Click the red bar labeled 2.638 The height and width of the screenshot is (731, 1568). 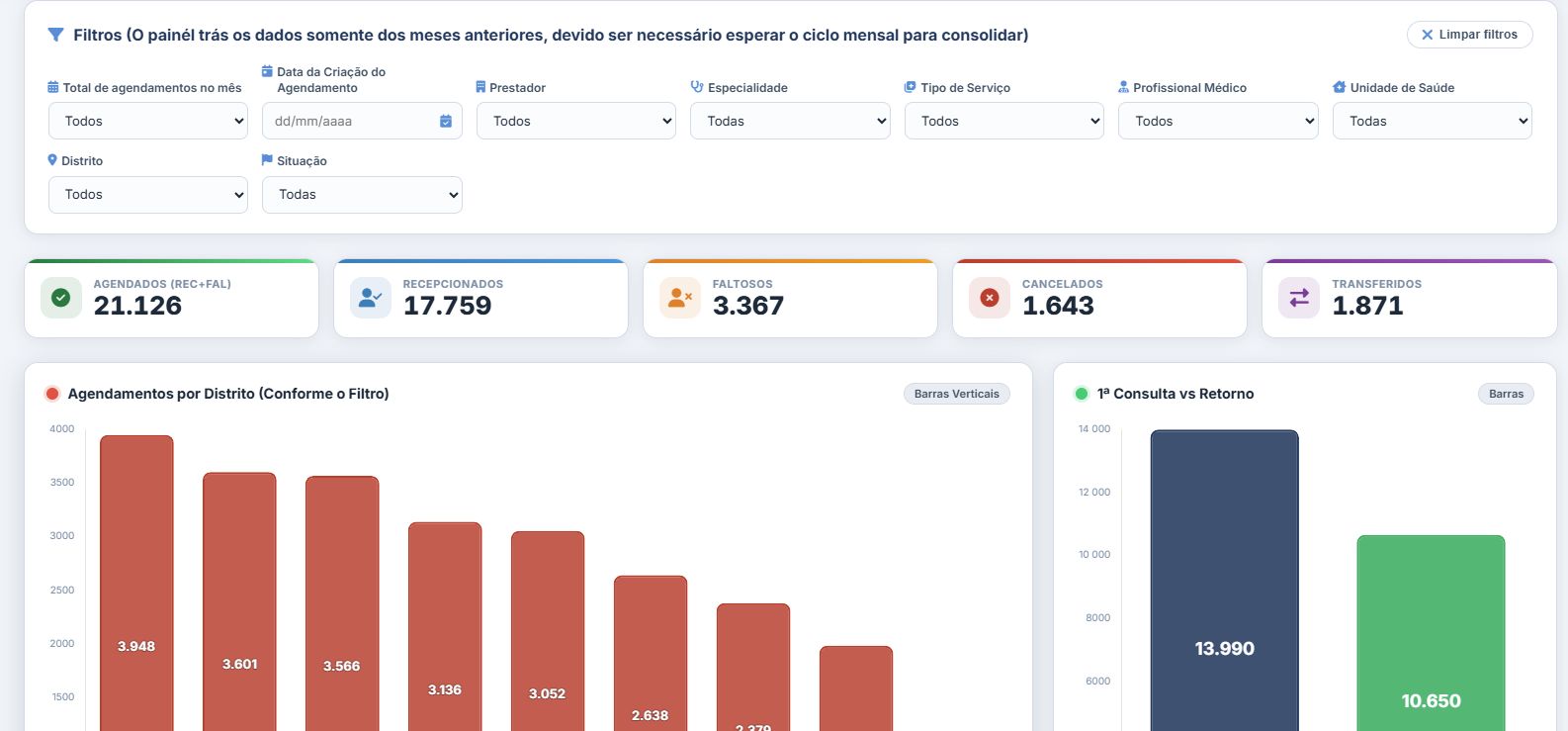[651, 653]
